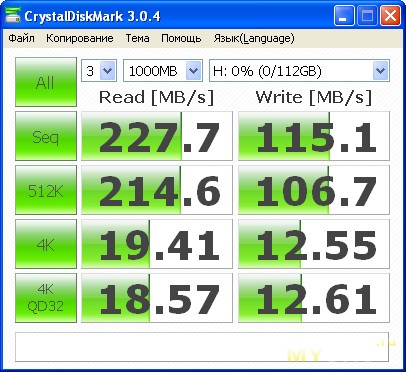The width and height of the screenshot is (406, 372).
Task: Run all benchmarks with the All button
Action: [x=46, y=82]
